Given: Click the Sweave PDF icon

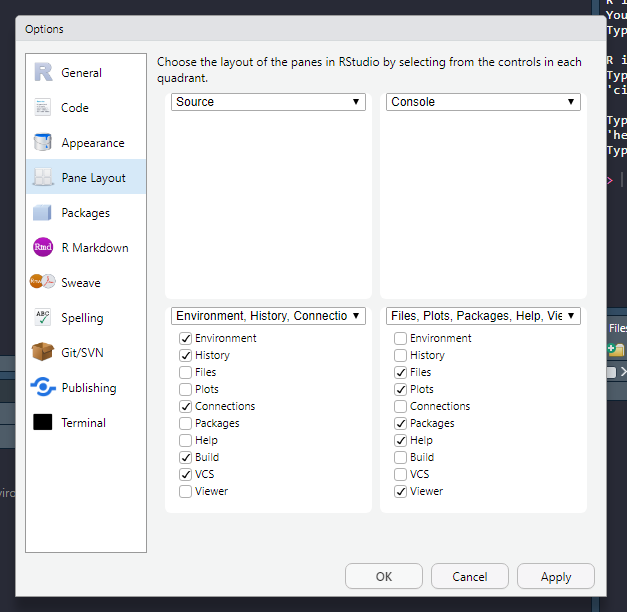Looking at the screenshot, I should pyautogui.click(x=42, y=282).
